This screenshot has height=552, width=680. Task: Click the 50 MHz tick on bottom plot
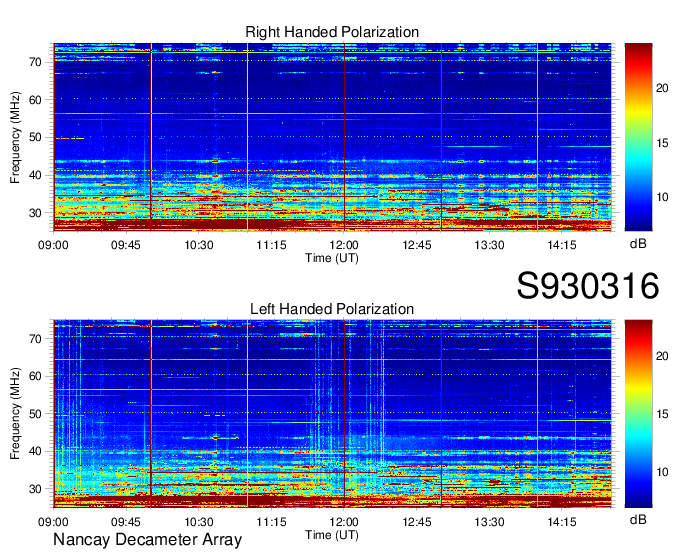36,414
